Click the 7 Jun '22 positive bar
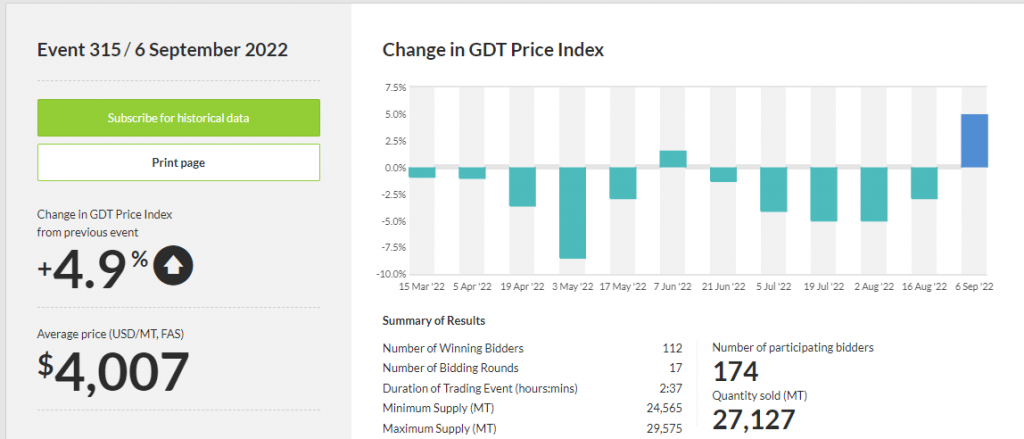This screenshot has width=1024, height=439. [673, 159]
